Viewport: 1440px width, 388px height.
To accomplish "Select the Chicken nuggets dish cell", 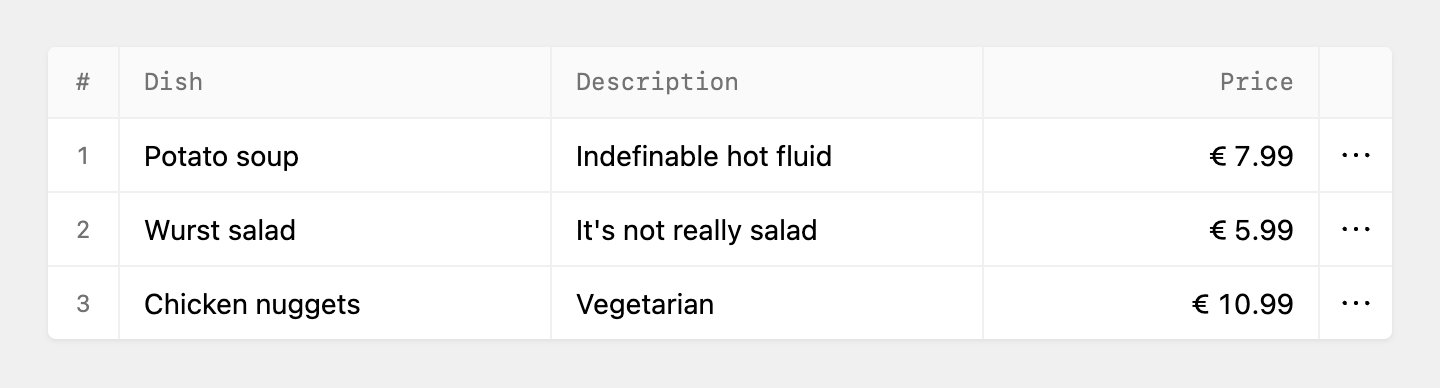I will tap(335, 304).
